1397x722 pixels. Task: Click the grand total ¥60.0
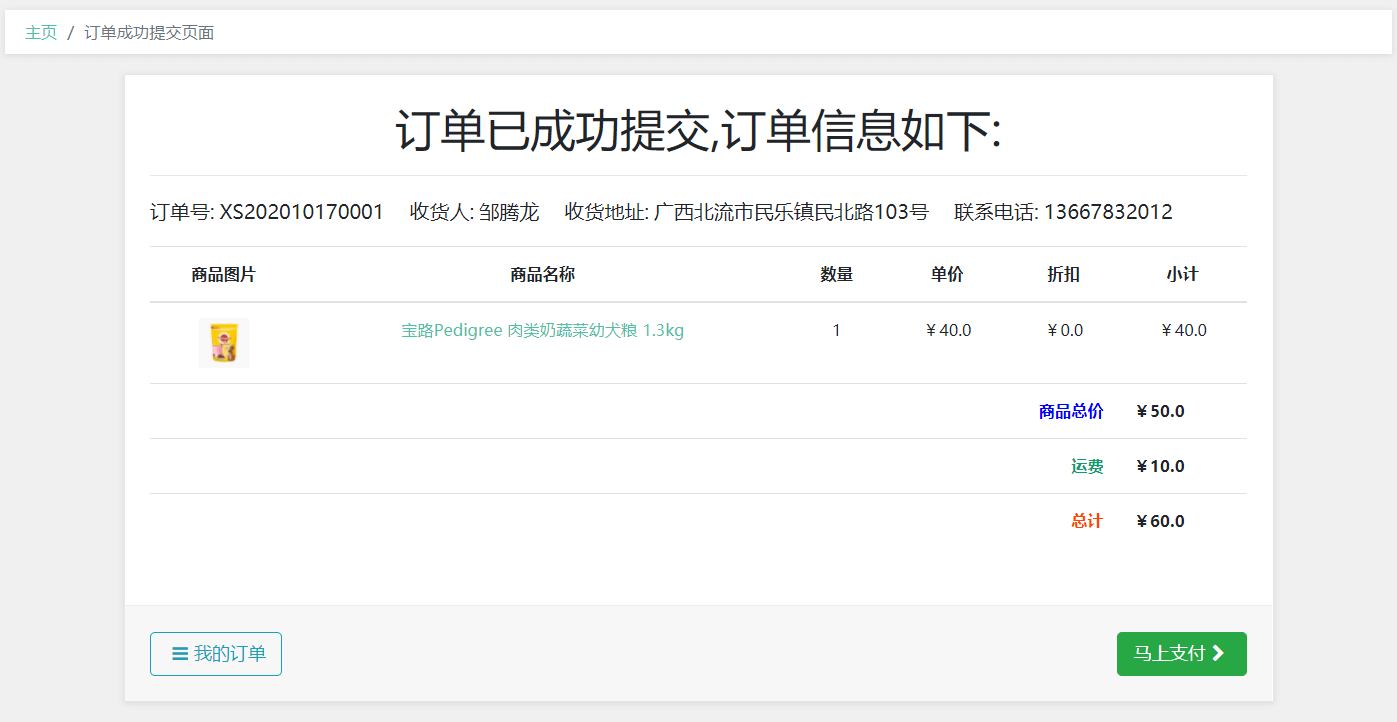(1160, 521)
